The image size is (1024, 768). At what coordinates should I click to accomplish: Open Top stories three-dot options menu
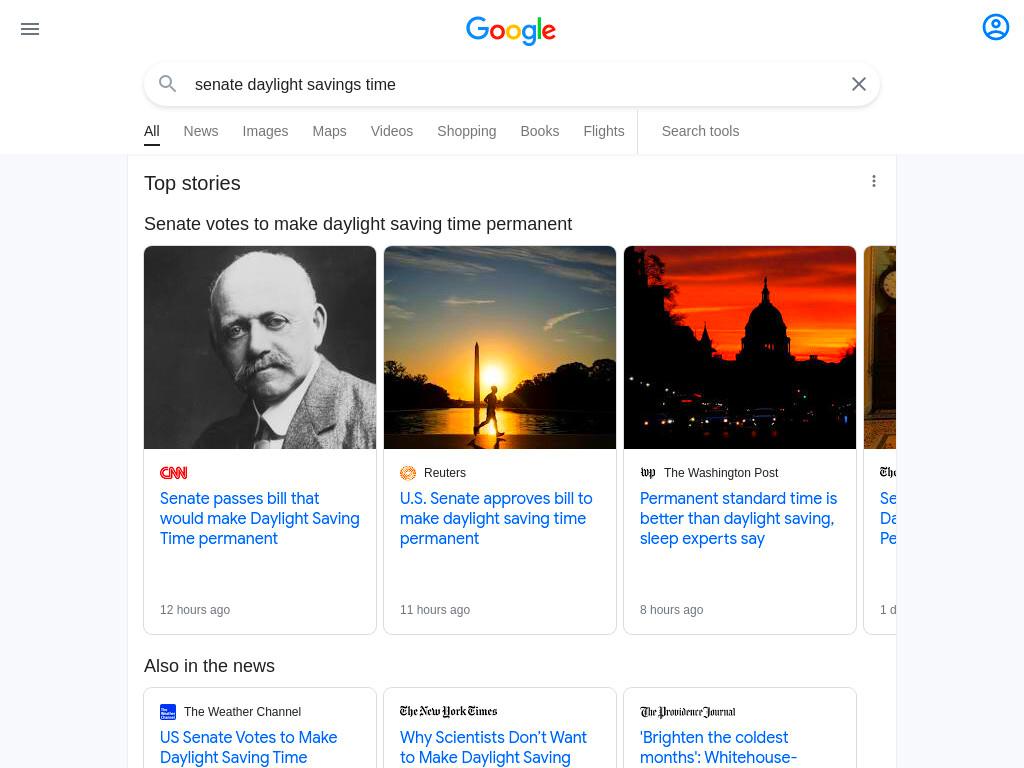tap(874, 181)
